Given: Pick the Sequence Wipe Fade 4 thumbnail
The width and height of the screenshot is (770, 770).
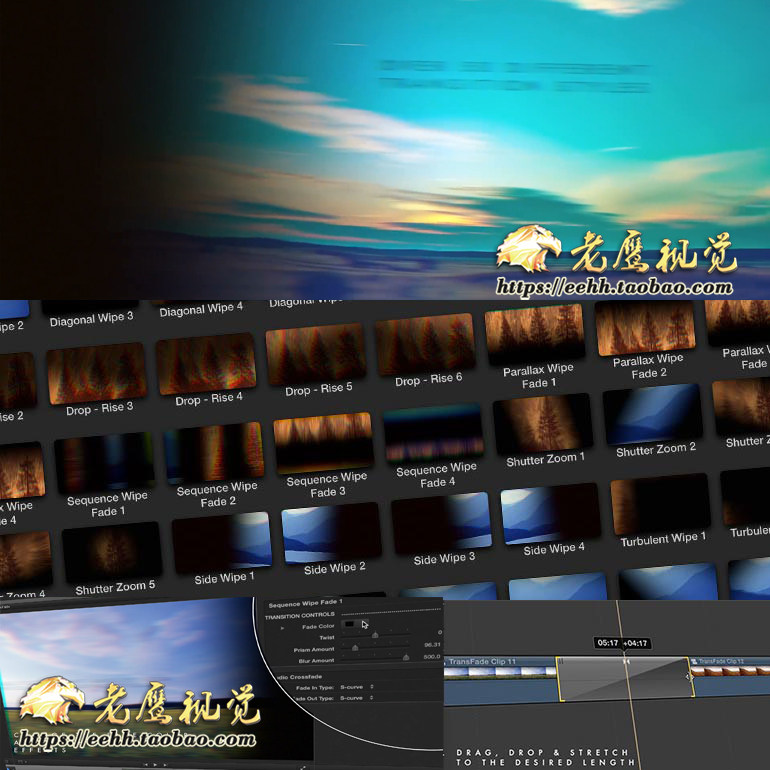Looking at the screenshot, I should pos(433,434).
